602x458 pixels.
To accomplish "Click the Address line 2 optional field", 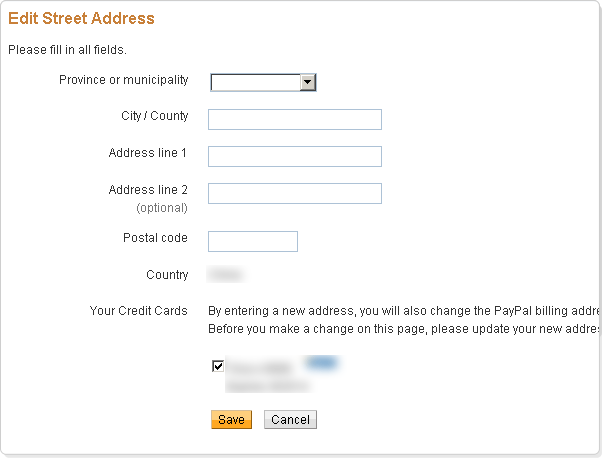I will pyautogui.click(x=295, y=194).
